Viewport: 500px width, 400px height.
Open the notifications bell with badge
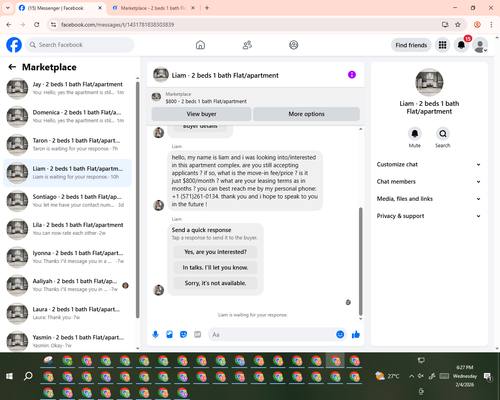[461, 45]
